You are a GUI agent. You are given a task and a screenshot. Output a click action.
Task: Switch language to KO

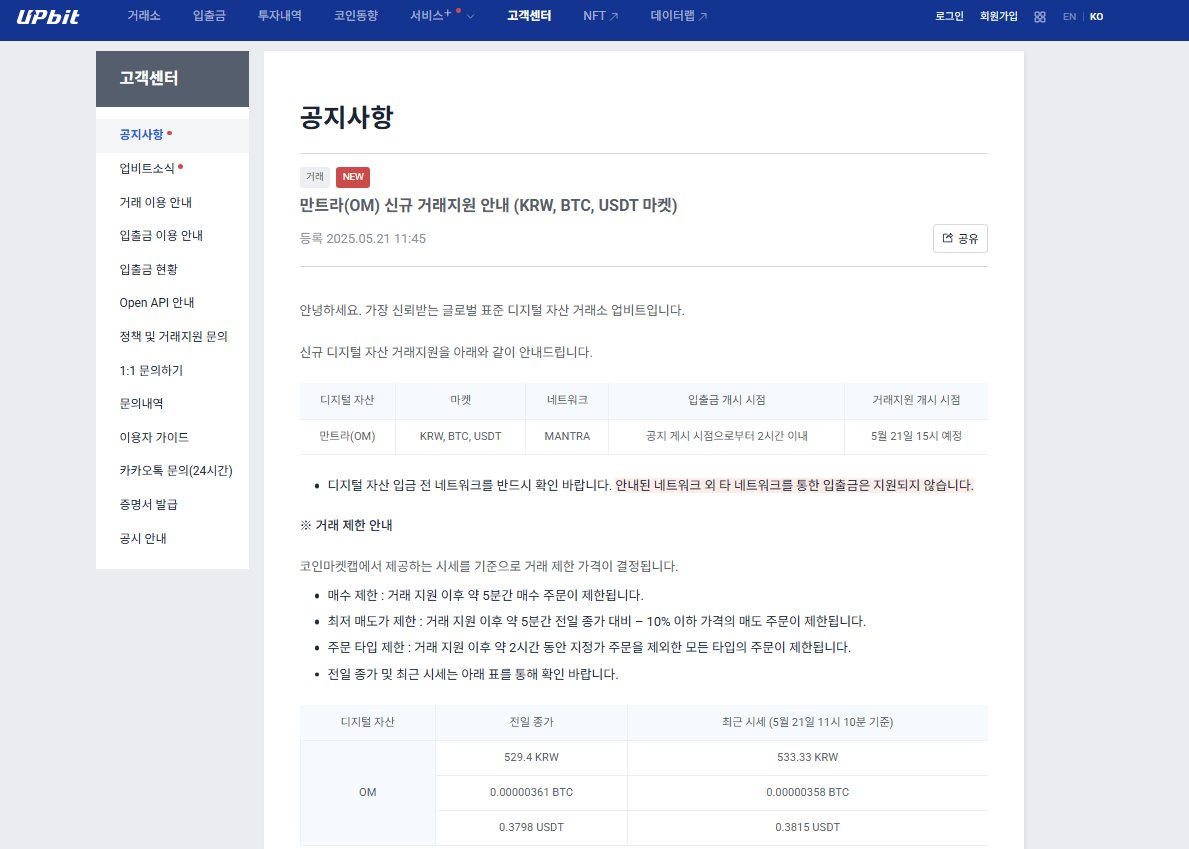pos(1096,17)
